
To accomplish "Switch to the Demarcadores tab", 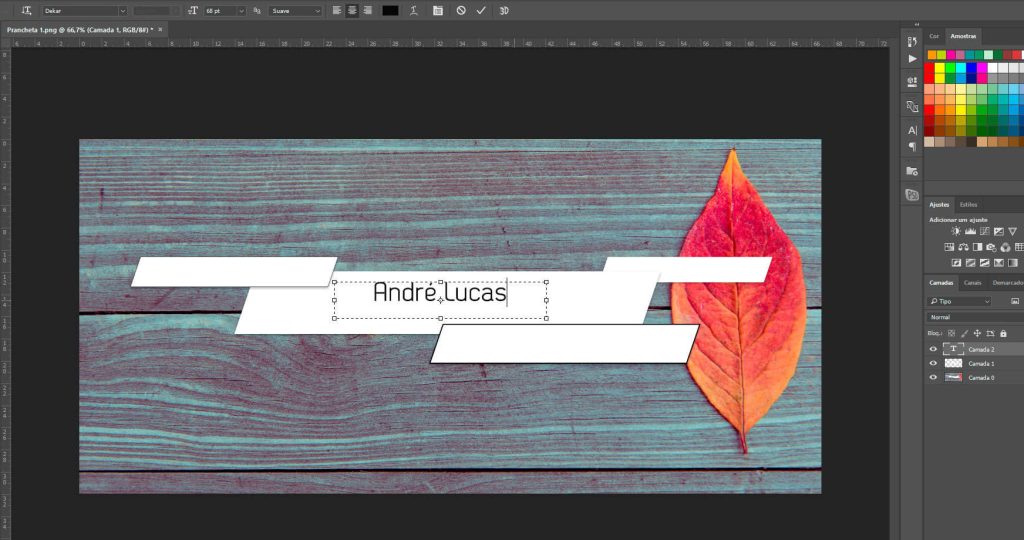I will (x=1008, y=283).
